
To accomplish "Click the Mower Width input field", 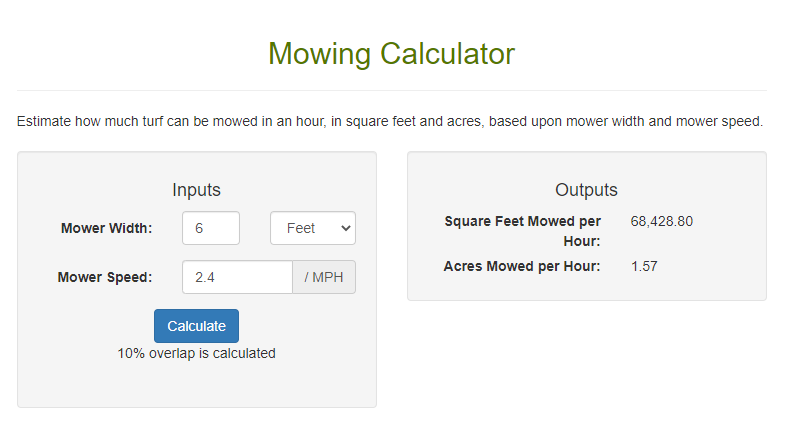I will (x=211, y=228).
